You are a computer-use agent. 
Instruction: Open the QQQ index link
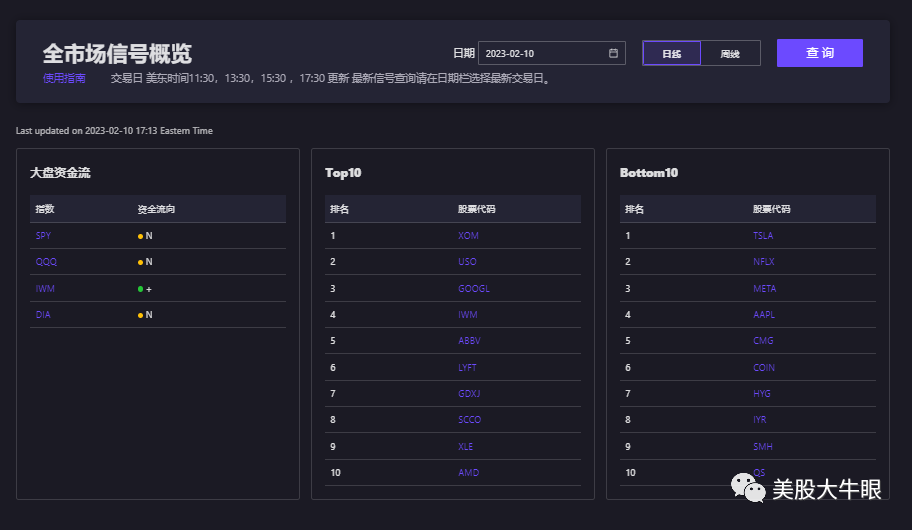(x=46, y=262)
